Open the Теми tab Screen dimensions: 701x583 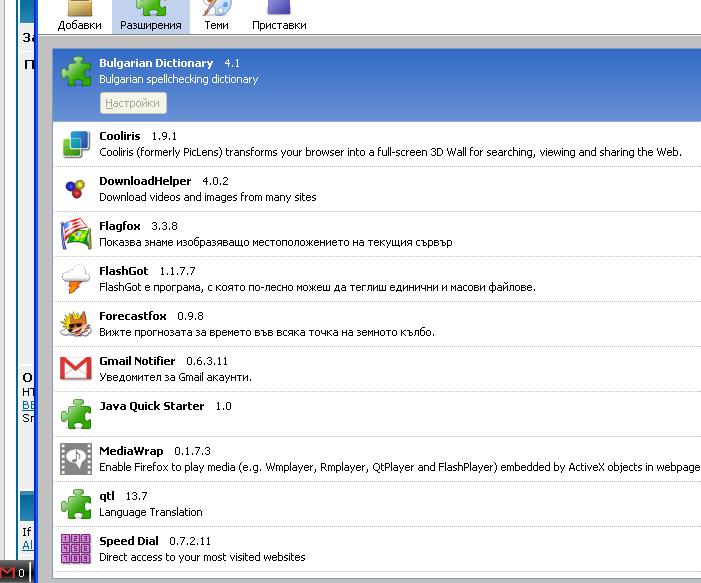tap(216, 17)
